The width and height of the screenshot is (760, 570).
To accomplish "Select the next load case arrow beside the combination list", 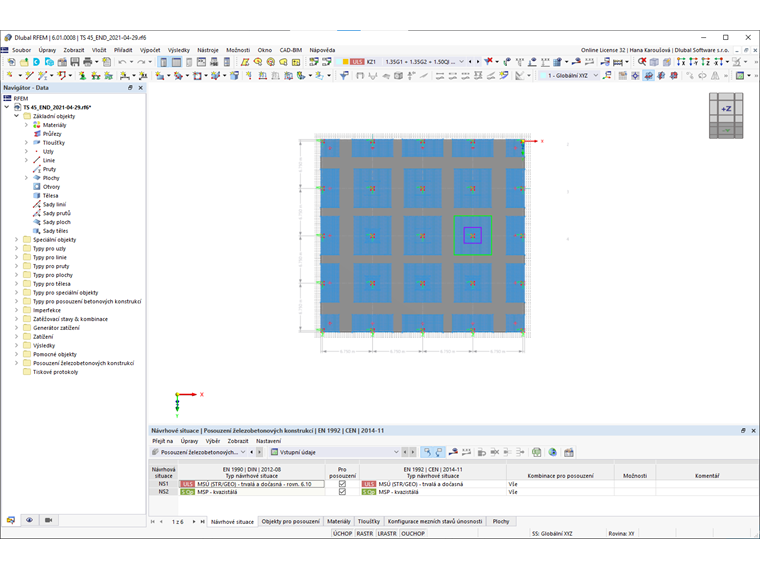I will [x=478, y=62].
